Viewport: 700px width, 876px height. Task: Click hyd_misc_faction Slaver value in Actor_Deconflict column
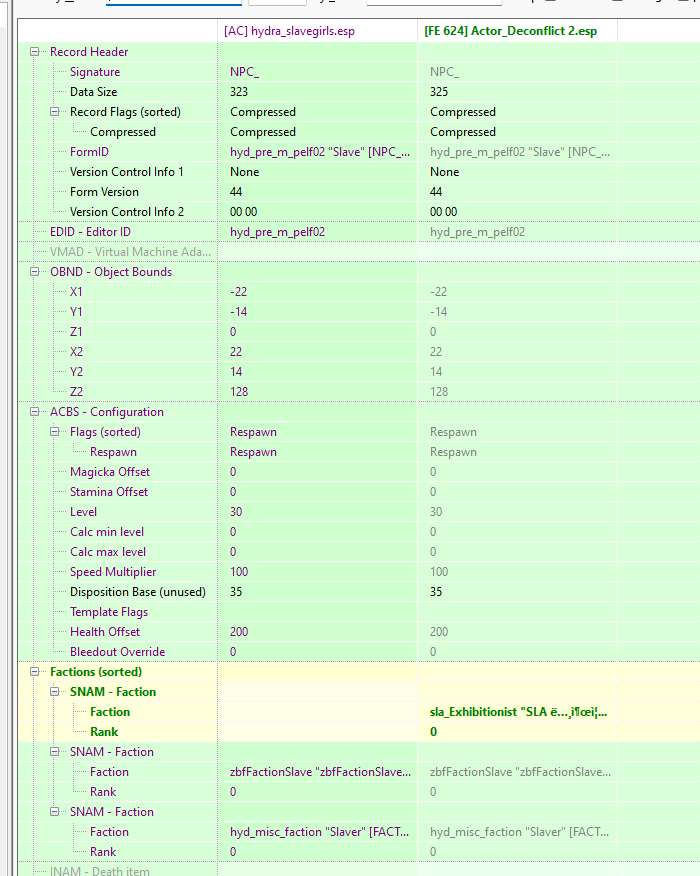520,832
